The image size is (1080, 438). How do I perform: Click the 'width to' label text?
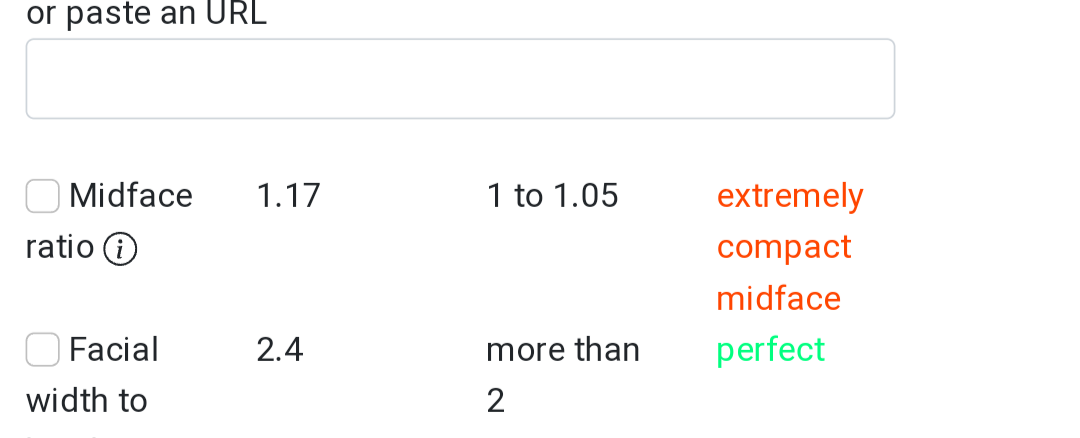(x=87, y=401)
